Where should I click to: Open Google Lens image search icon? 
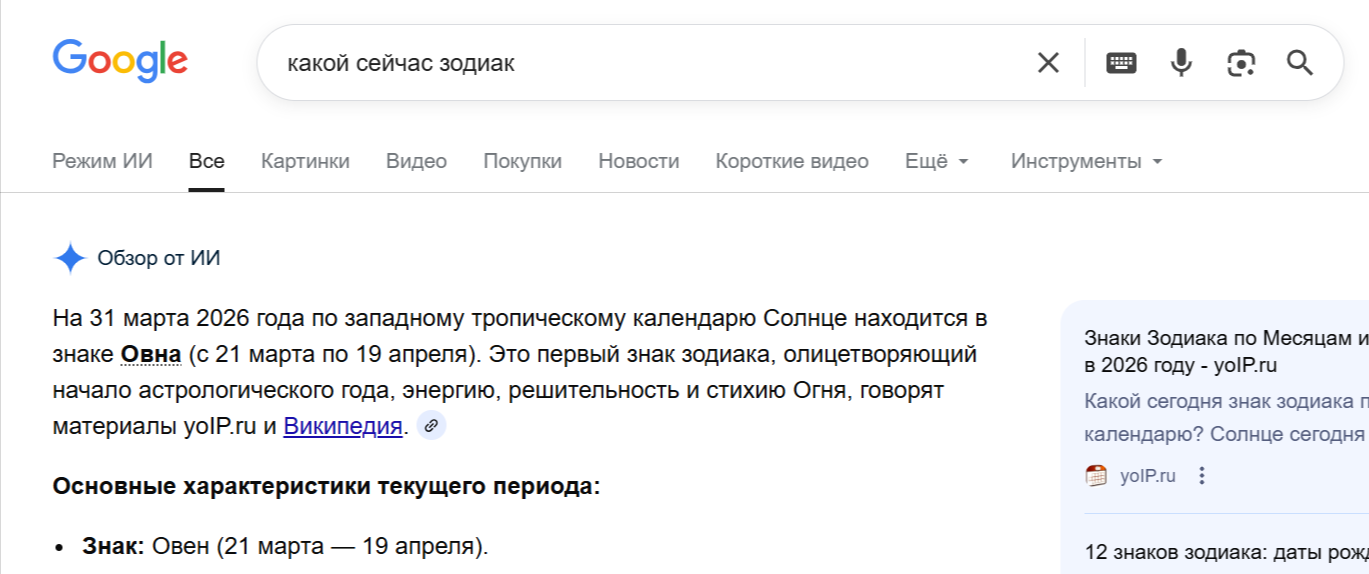pyautogui.click(x=1241, y=63)
